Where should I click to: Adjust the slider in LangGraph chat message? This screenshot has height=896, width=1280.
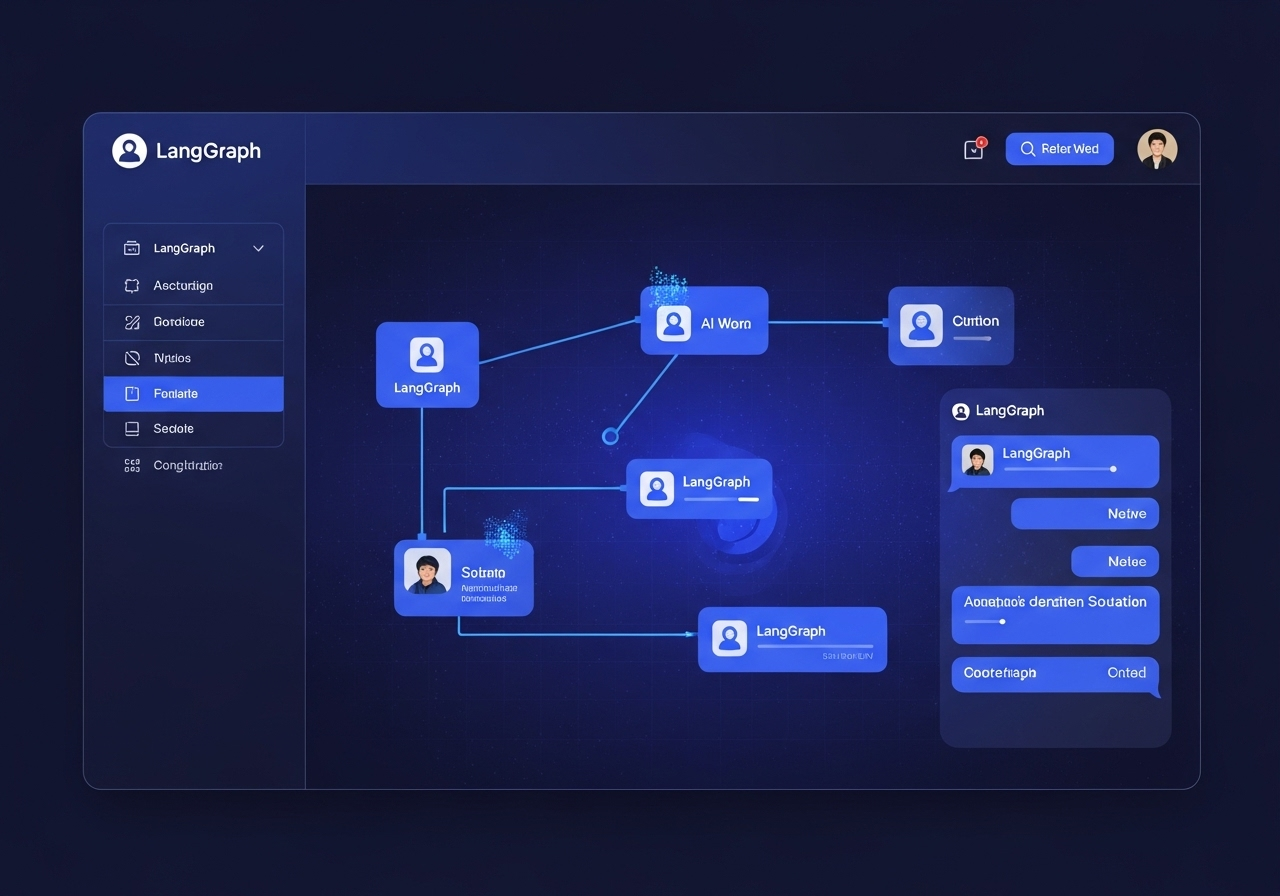(1060, 469)
